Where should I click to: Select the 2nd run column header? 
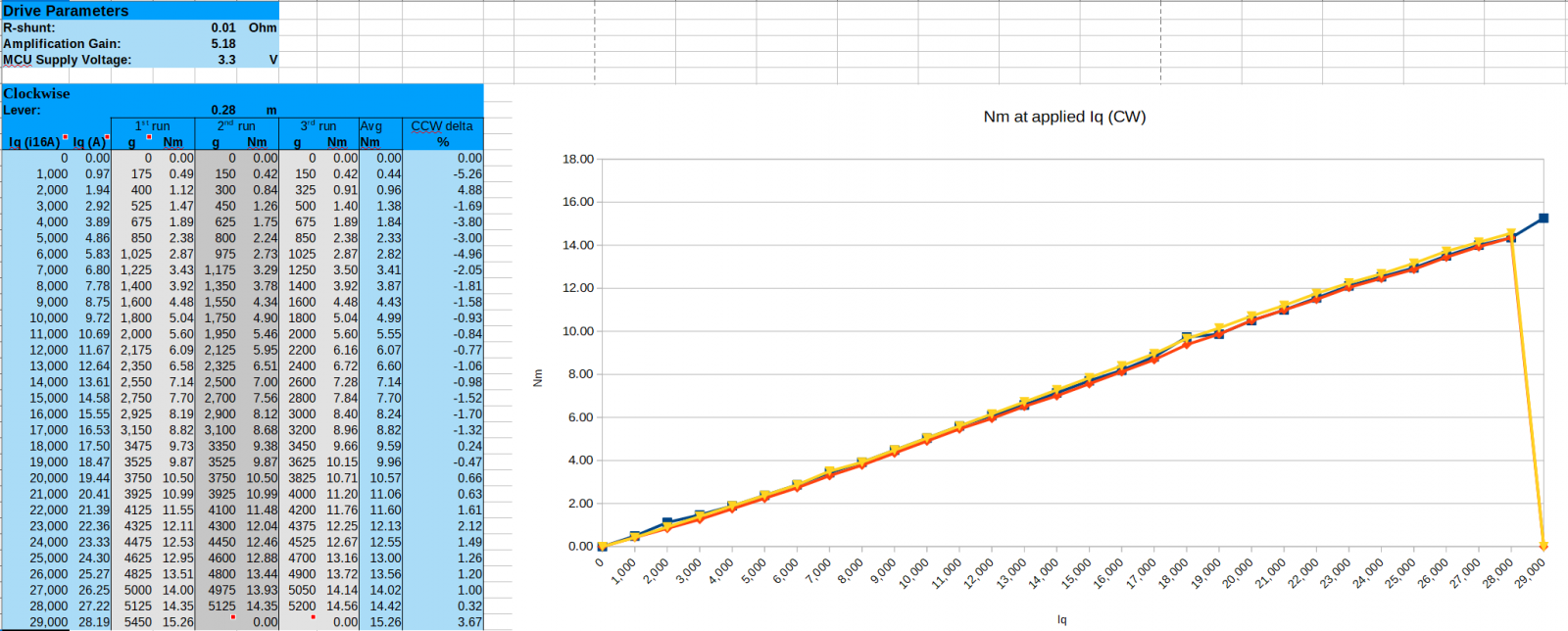click(x=236, y=126)
